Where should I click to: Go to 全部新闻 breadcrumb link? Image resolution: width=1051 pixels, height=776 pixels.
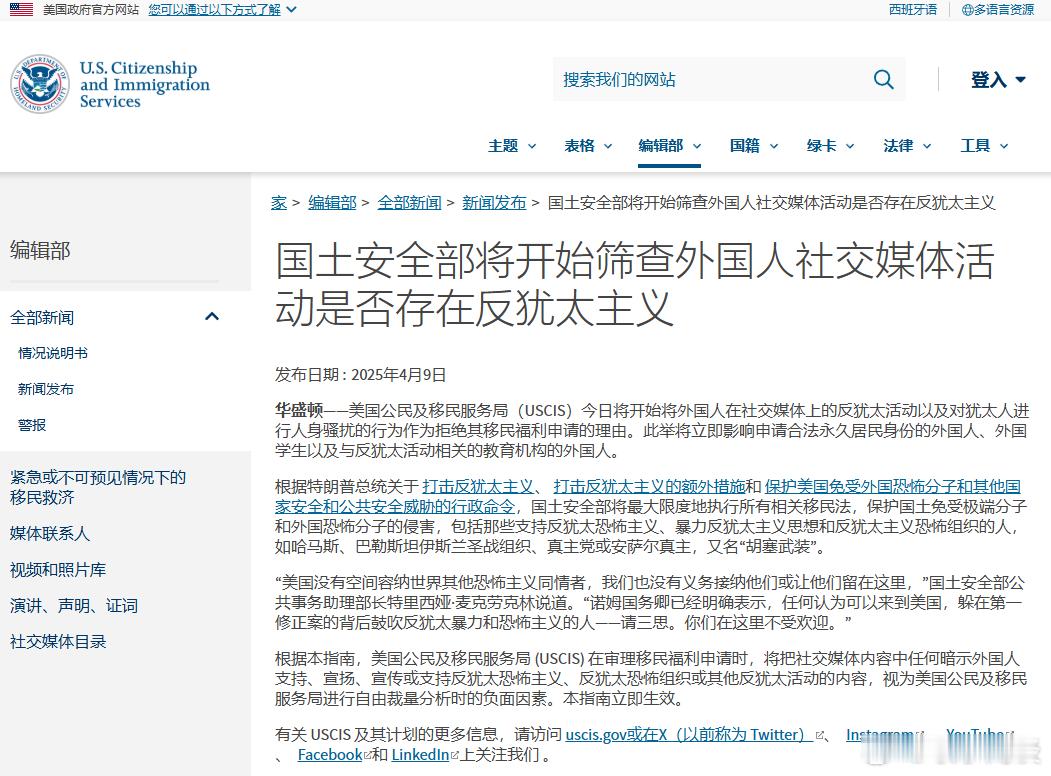(410, 202)
